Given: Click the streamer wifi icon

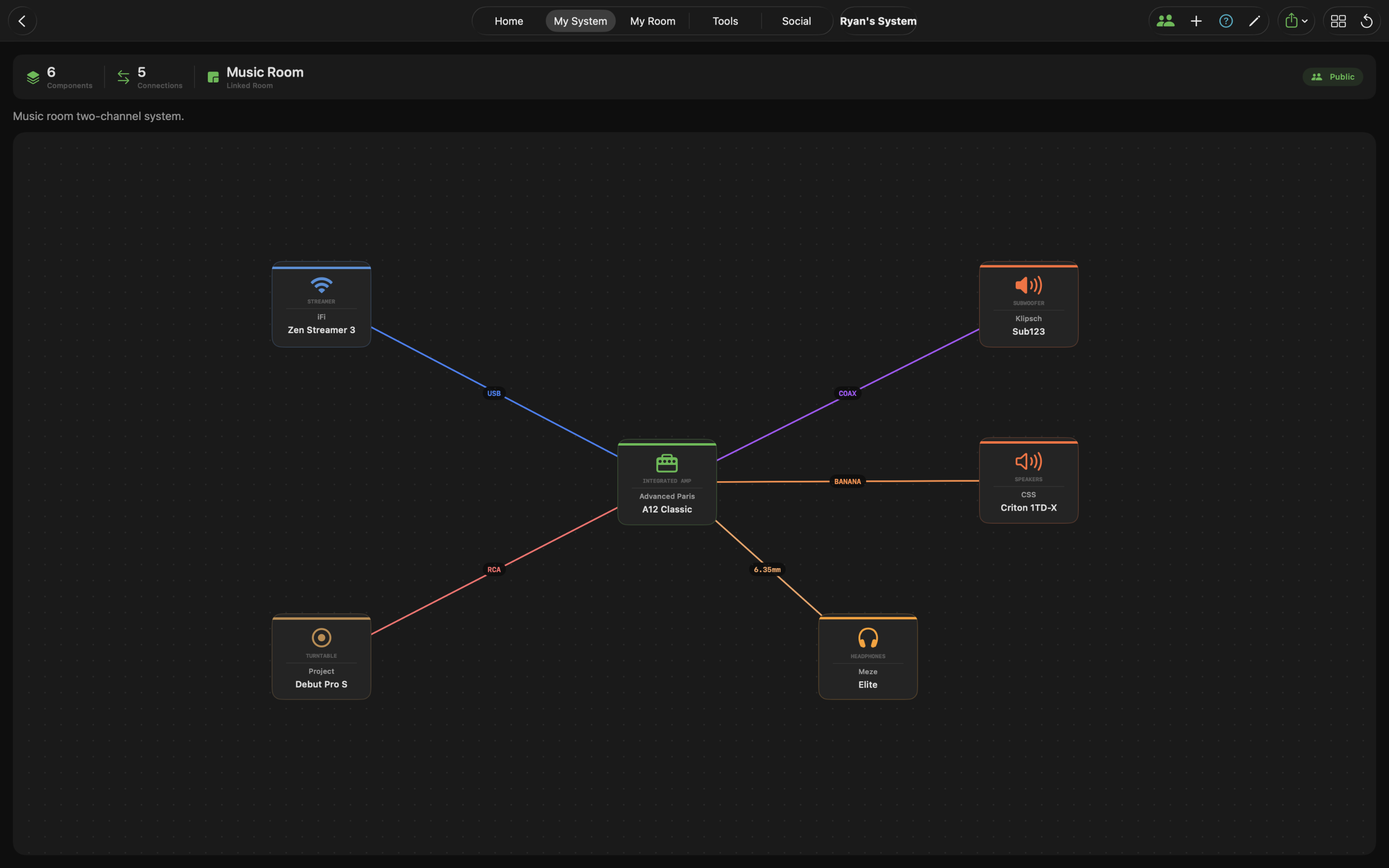Looking at the screenshot, I should [321, 285].
